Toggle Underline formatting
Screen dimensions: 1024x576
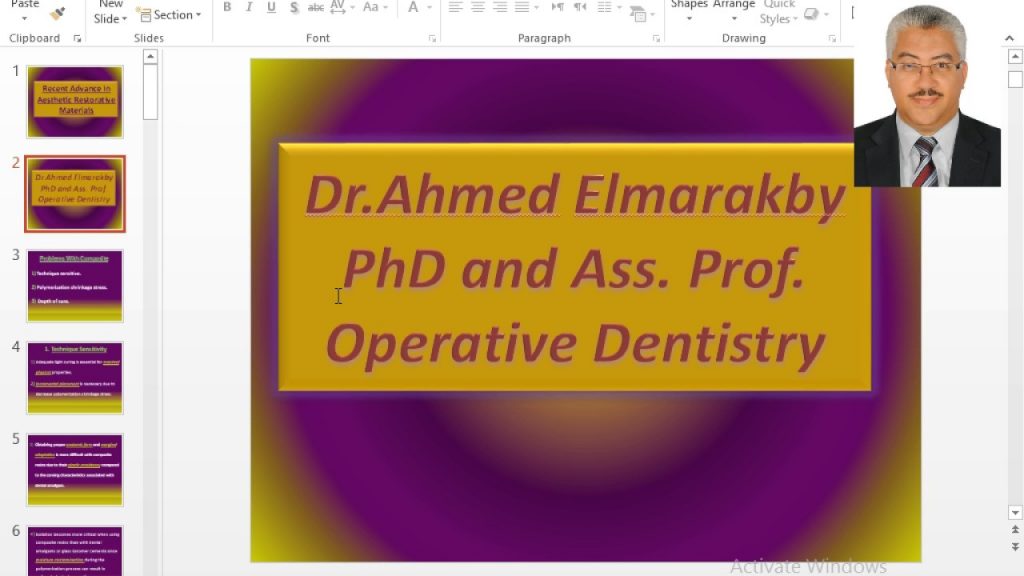(x=271, y=7)
